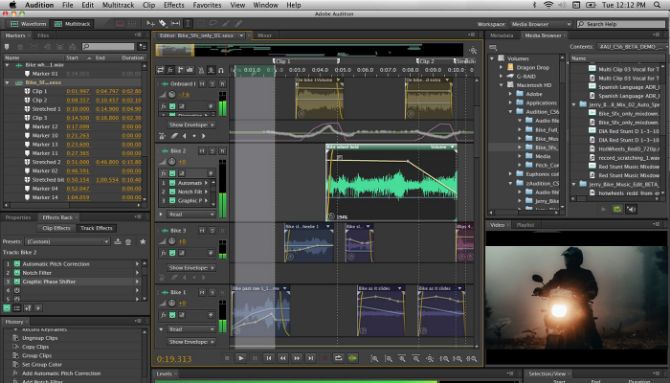The height and width of the screenshot is (383, 670).
Task: Switch to the Mixer tab
Action: click(264, 35)
